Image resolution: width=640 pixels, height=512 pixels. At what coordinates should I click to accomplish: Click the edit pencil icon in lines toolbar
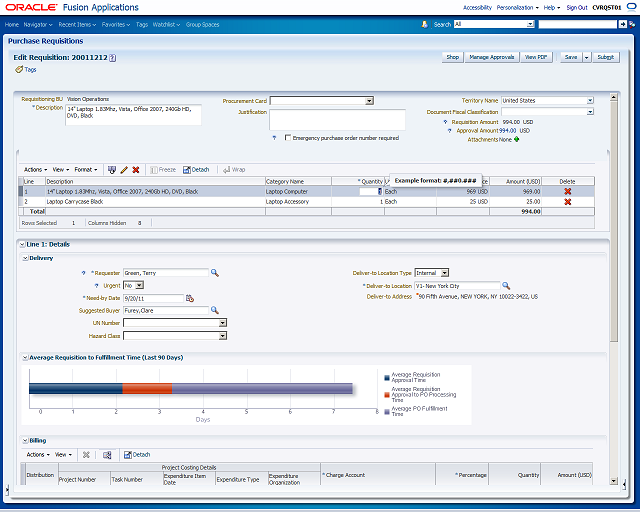tap(124, 170)
